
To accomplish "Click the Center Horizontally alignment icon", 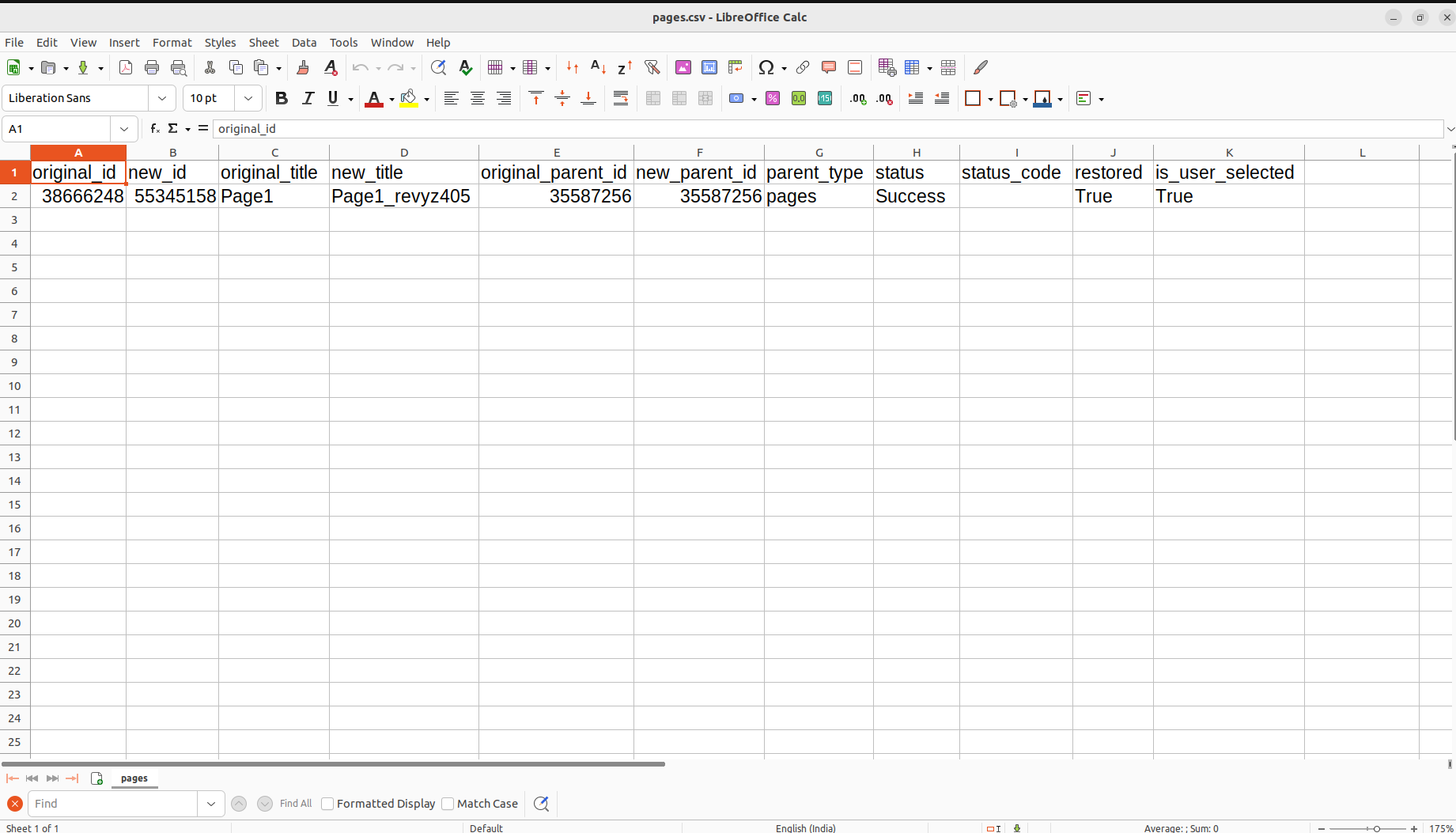I will [x=478, y=98].
